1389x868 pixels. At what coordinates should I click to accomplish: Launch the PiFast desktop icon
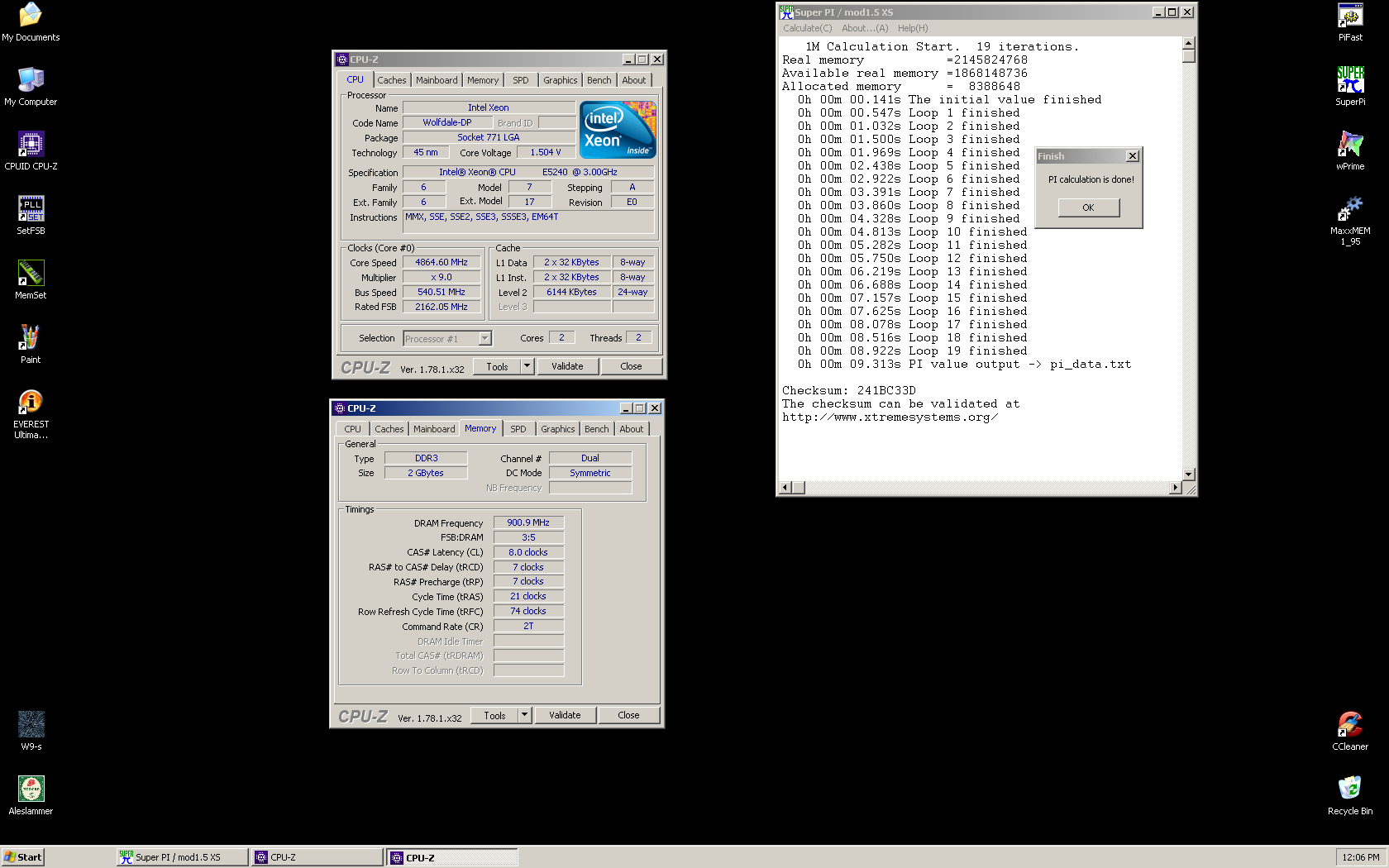click(x=1350, y=21)
